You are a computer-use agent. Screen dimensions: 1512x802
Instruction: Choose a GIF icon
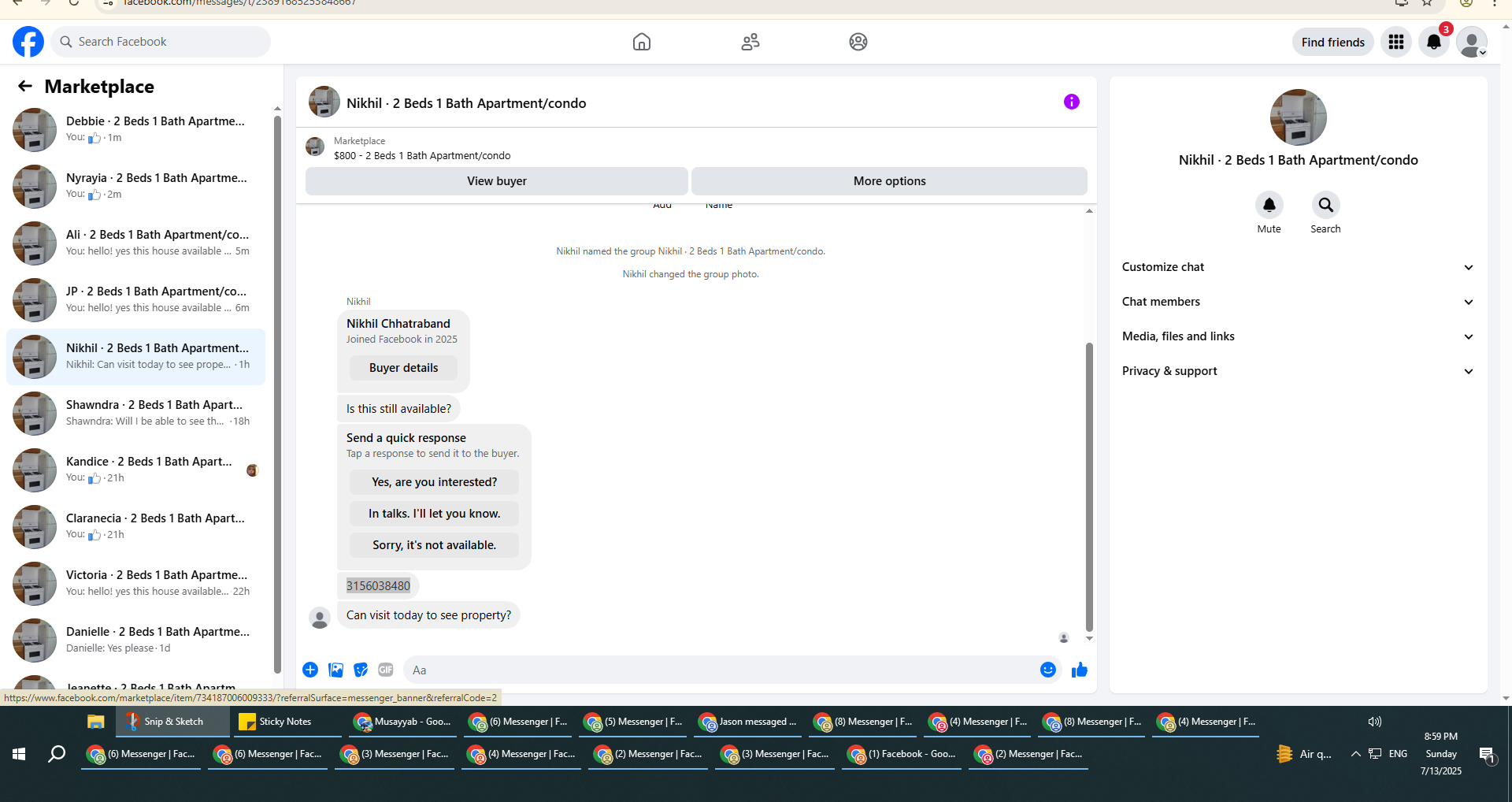[385, 670]
